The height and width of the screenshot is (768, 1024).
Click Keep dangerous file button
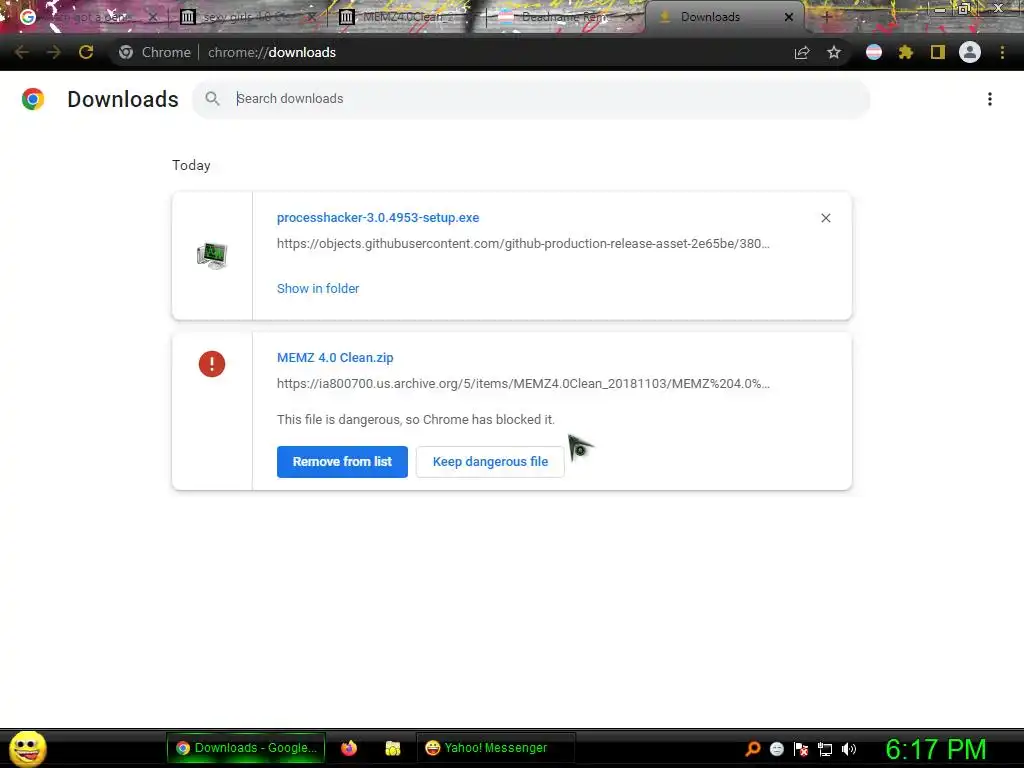[x=490, y=462]
